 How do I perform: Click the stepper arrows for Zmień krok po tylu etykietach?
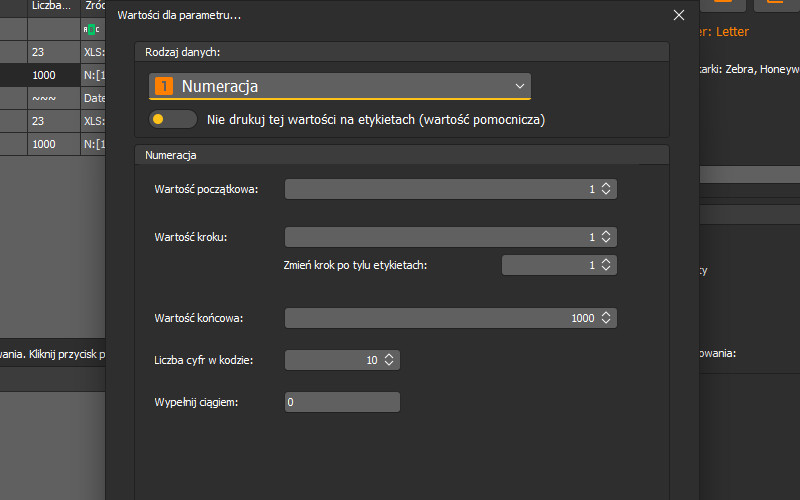pos(606,265)
